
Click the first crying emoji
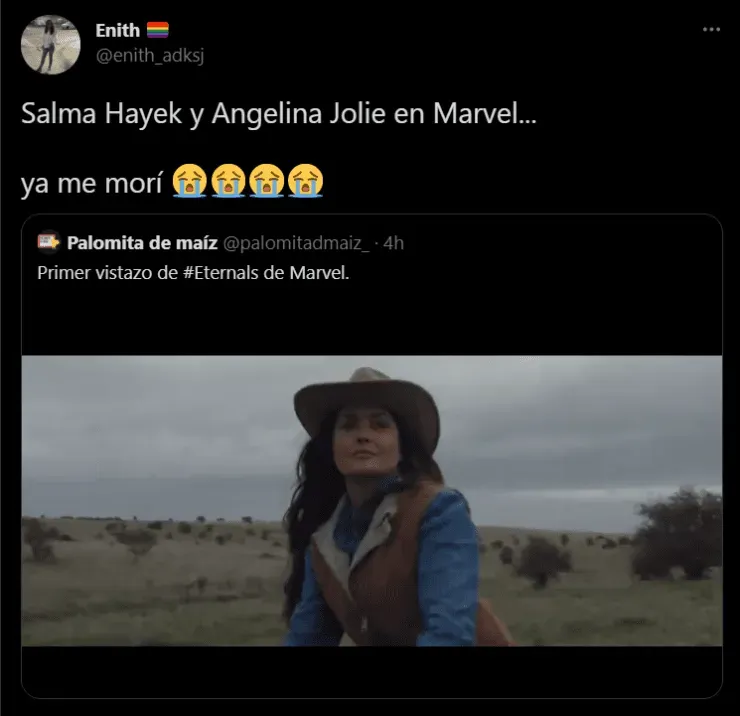pyautogui.click(x=189, y=182)
